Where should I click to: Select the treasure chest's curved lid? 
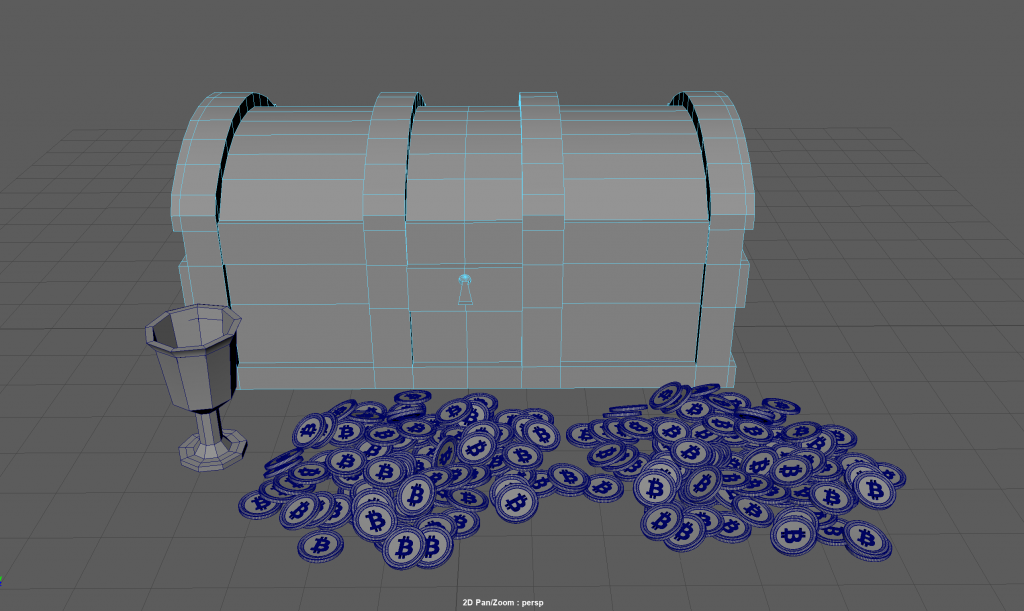point(463,160)
